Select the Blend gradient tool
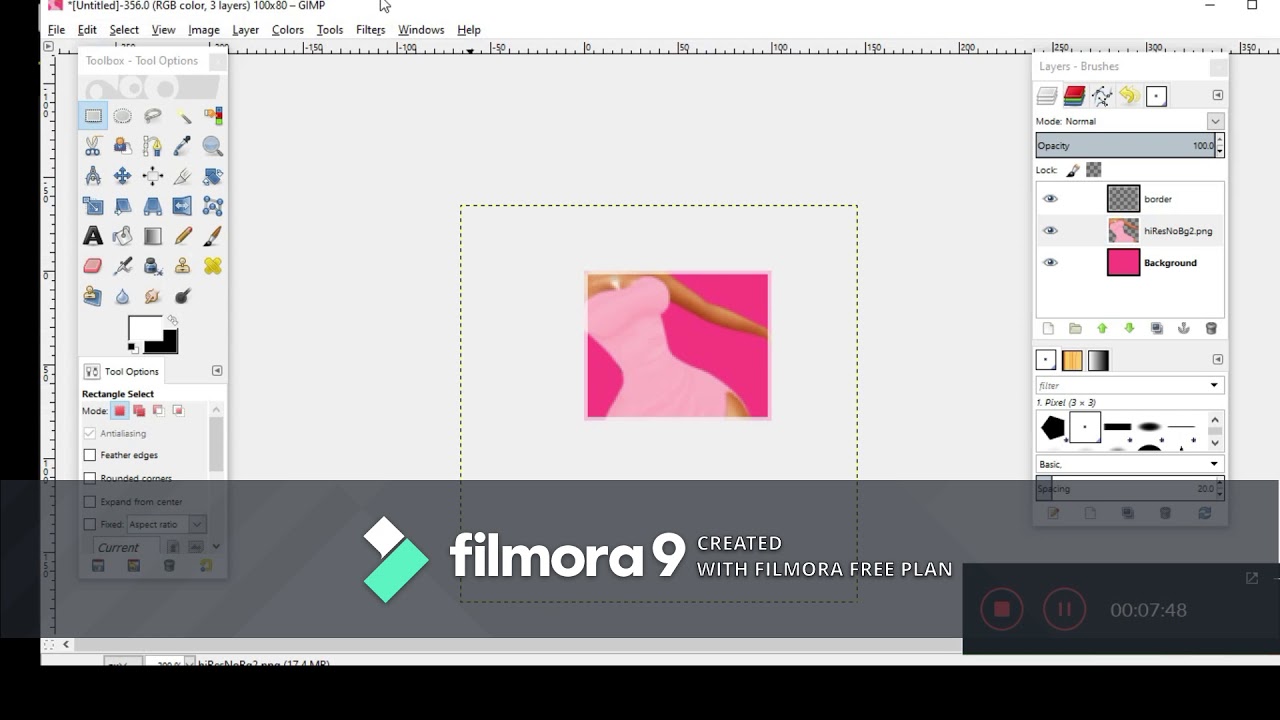This screenshot has height=720, width=1280. (x=152, y=236)
